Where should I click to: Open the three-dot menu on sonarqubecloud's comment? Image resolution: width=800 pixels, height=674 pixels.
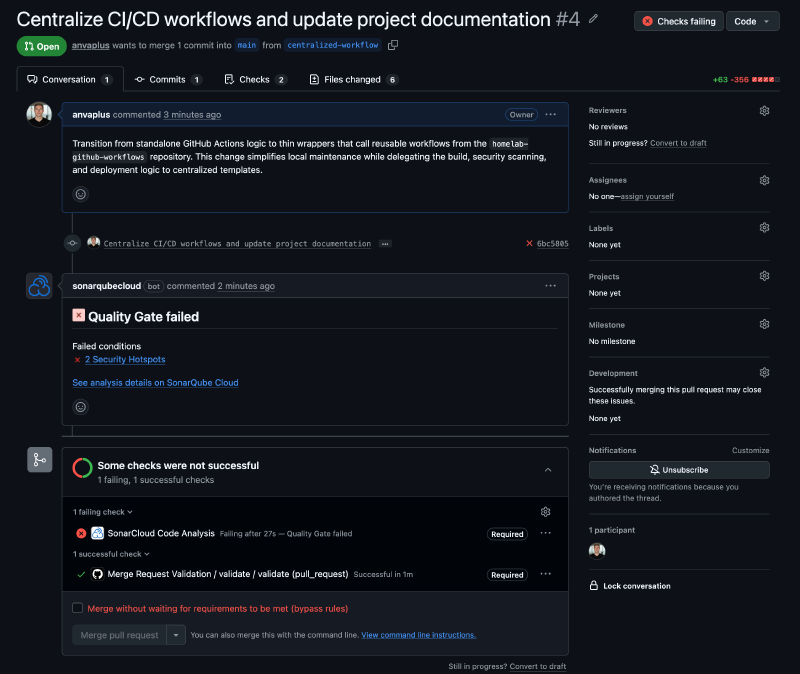(550, 286)
